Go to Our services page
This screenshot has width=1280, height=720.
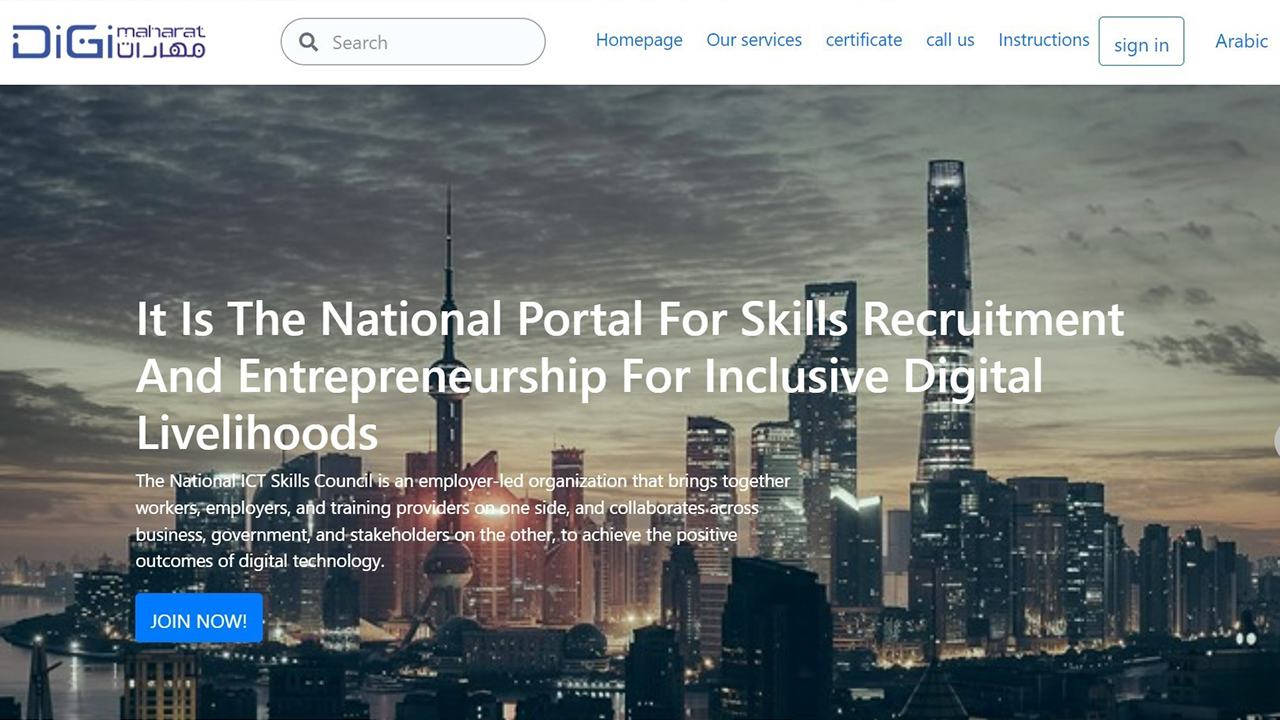pos(754,40)
